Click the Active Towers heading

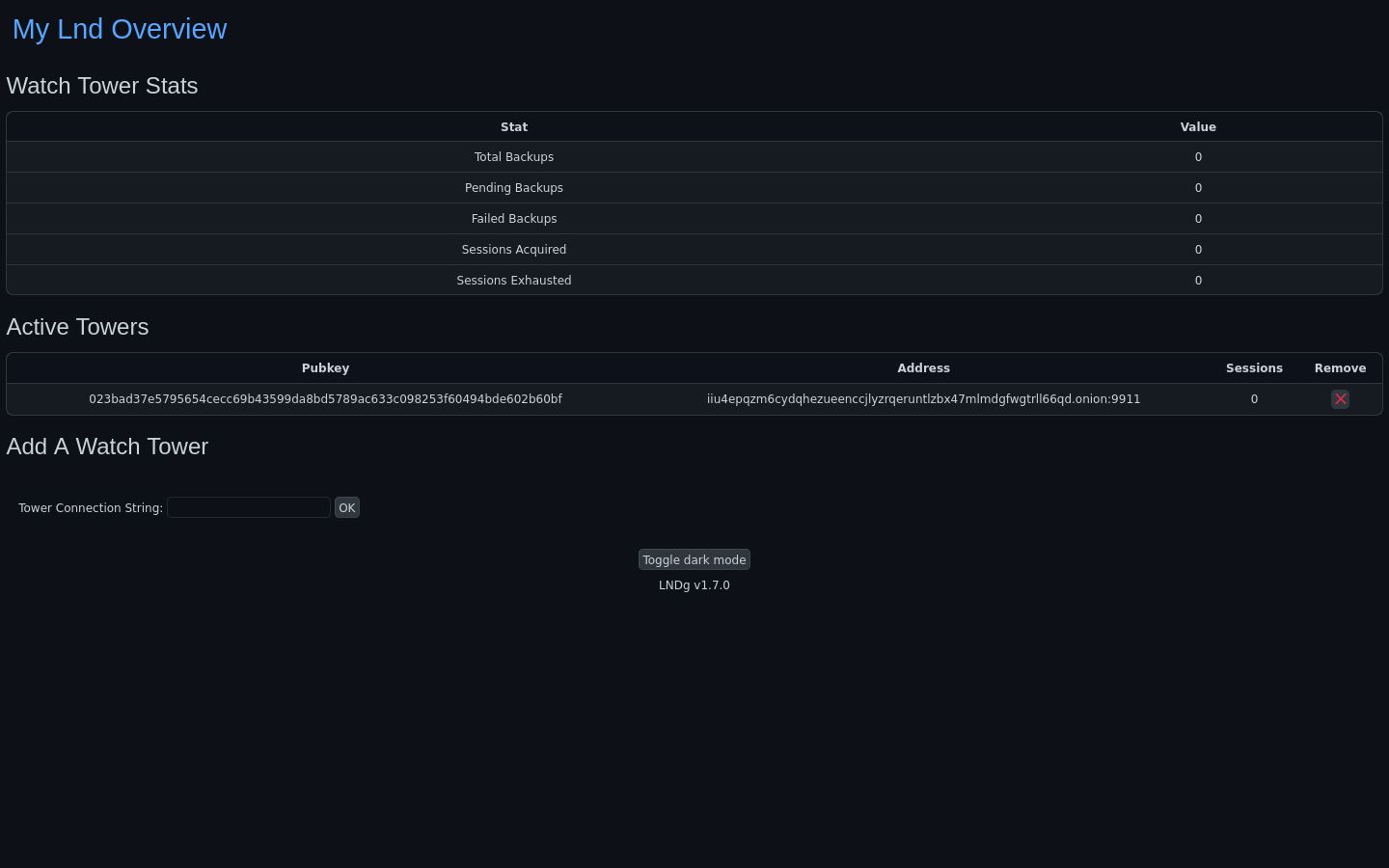point(78,327)
